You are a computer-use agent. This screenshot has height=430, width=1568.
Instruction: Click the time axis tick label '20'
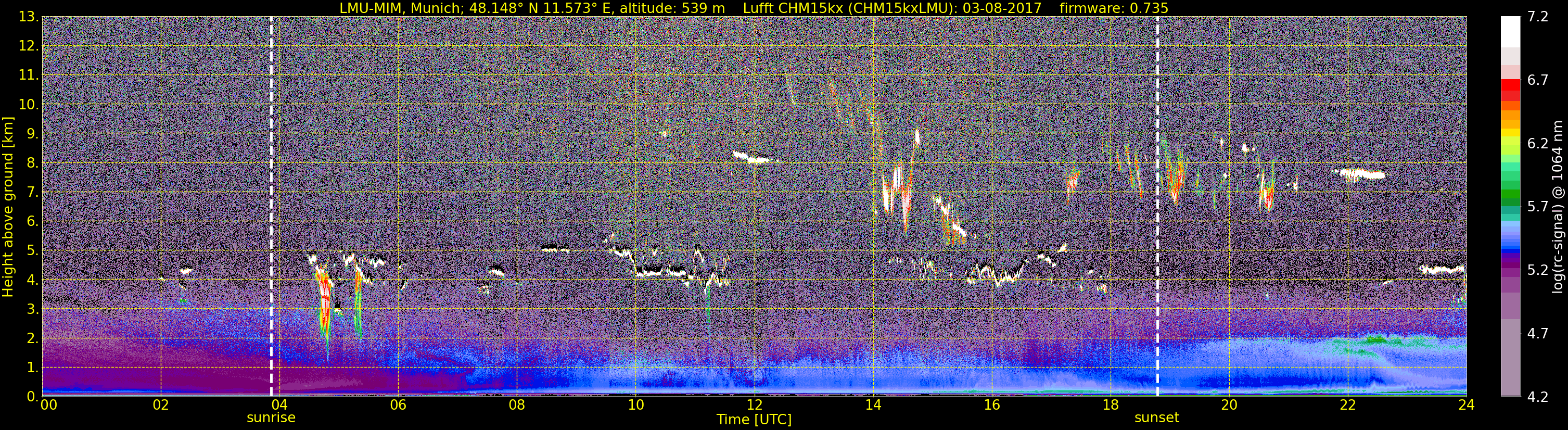(x=1229, y=405)
